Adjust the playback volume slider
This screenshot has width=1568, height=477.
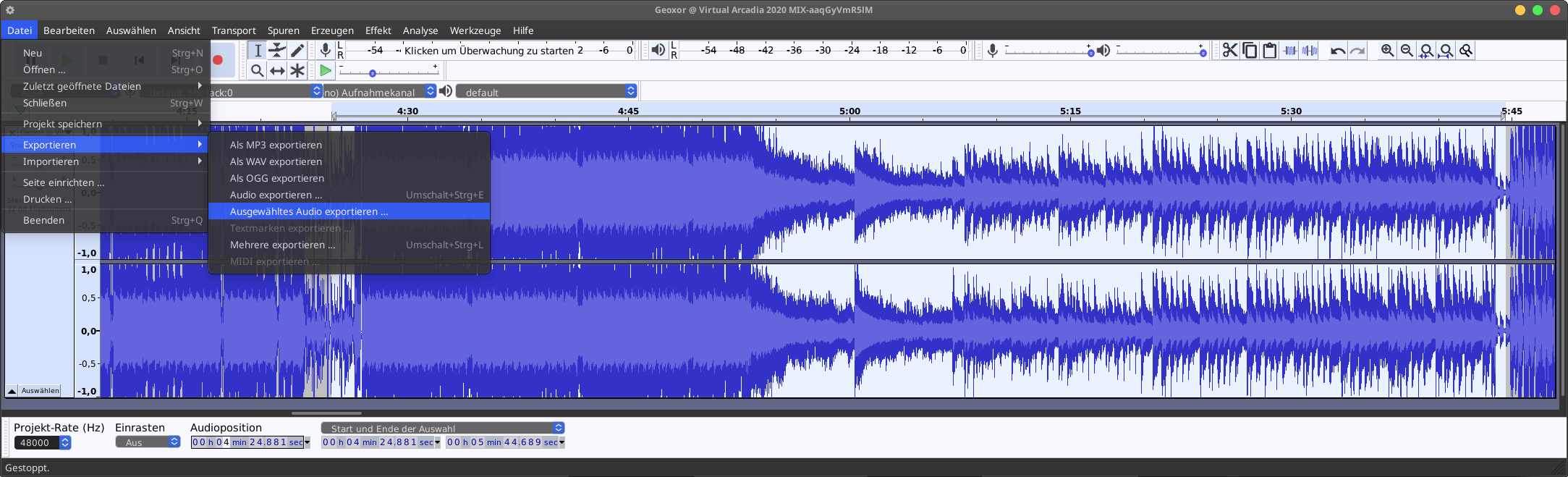pos(1161,52)
